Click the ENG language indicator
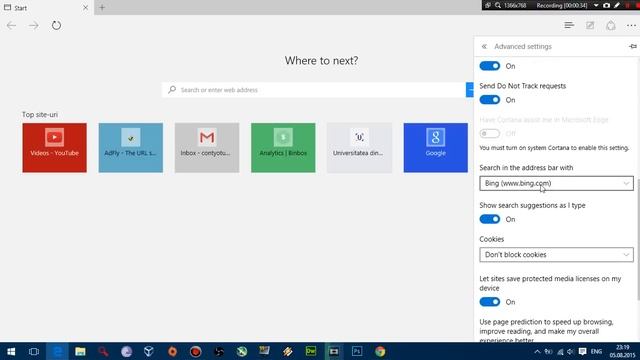Image resolution: width=640 pixels, height=360 pixels. (596, 351)
